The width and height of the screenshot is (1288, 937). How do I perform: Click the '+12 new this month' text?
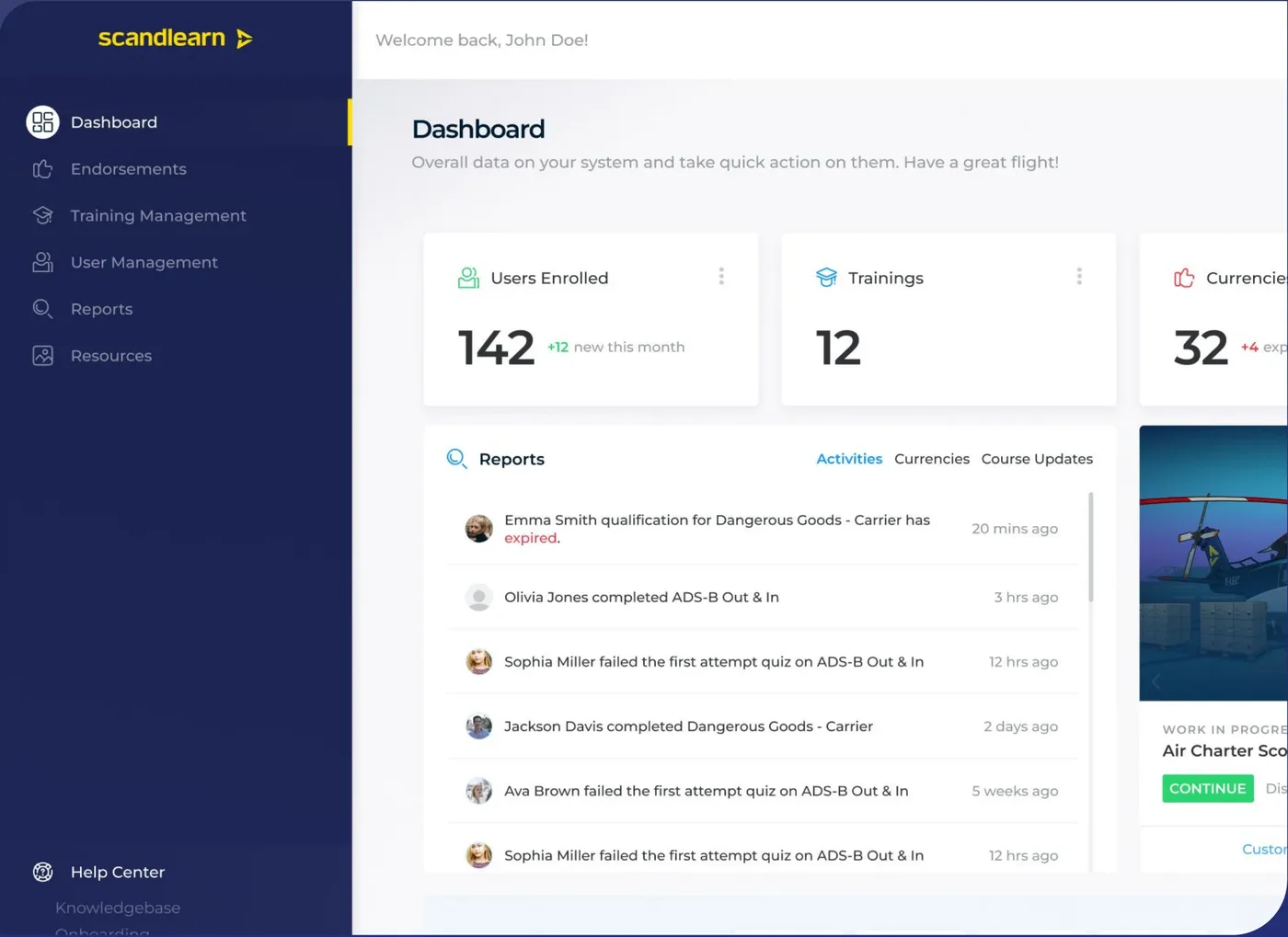point(615,347)
